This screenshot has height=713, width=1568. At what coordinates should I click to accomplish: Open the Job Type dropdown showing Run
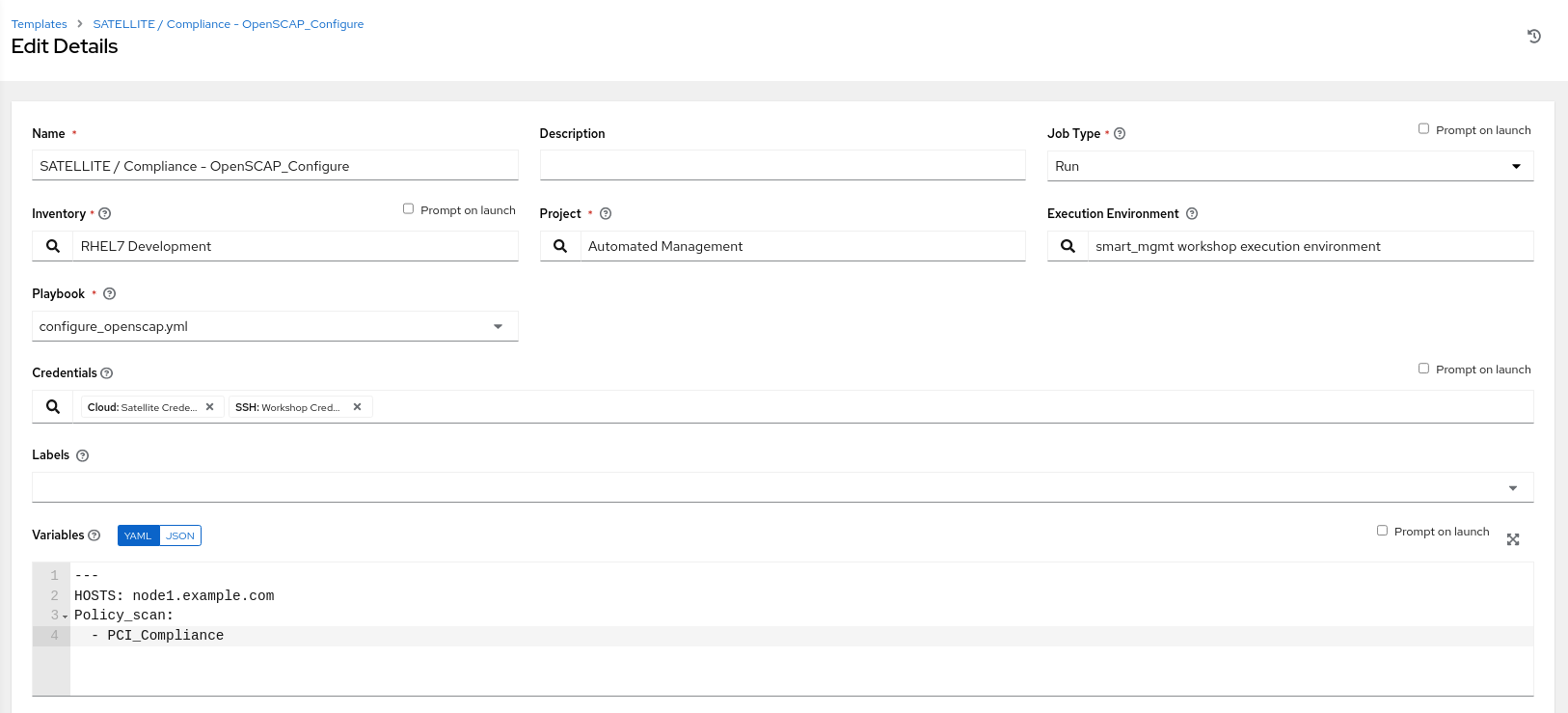(x=1290, y=166)
